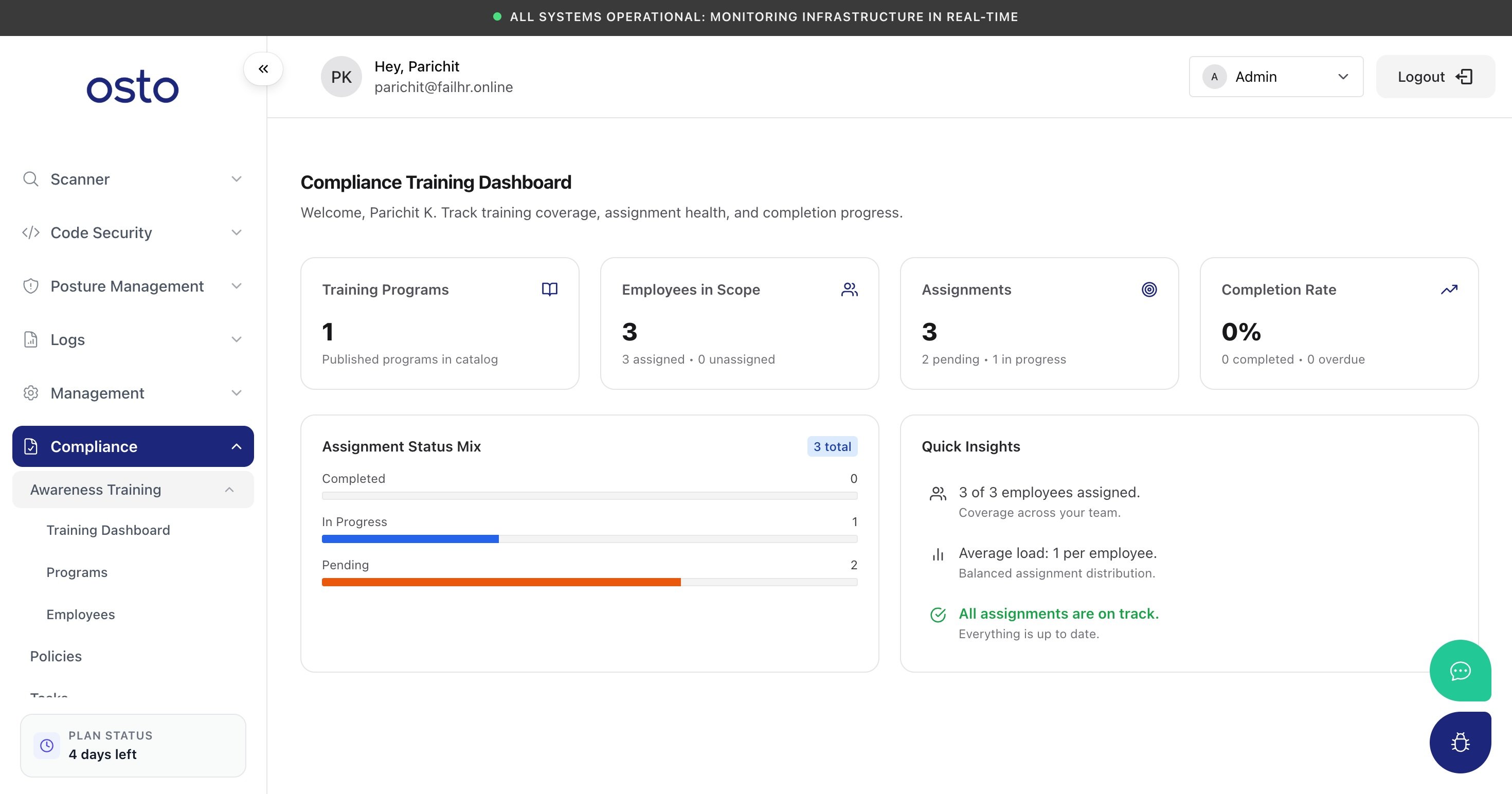Click the bar chart icon beside Average load
This screenshot has height=794, width=1512.
tap(938, 554)
